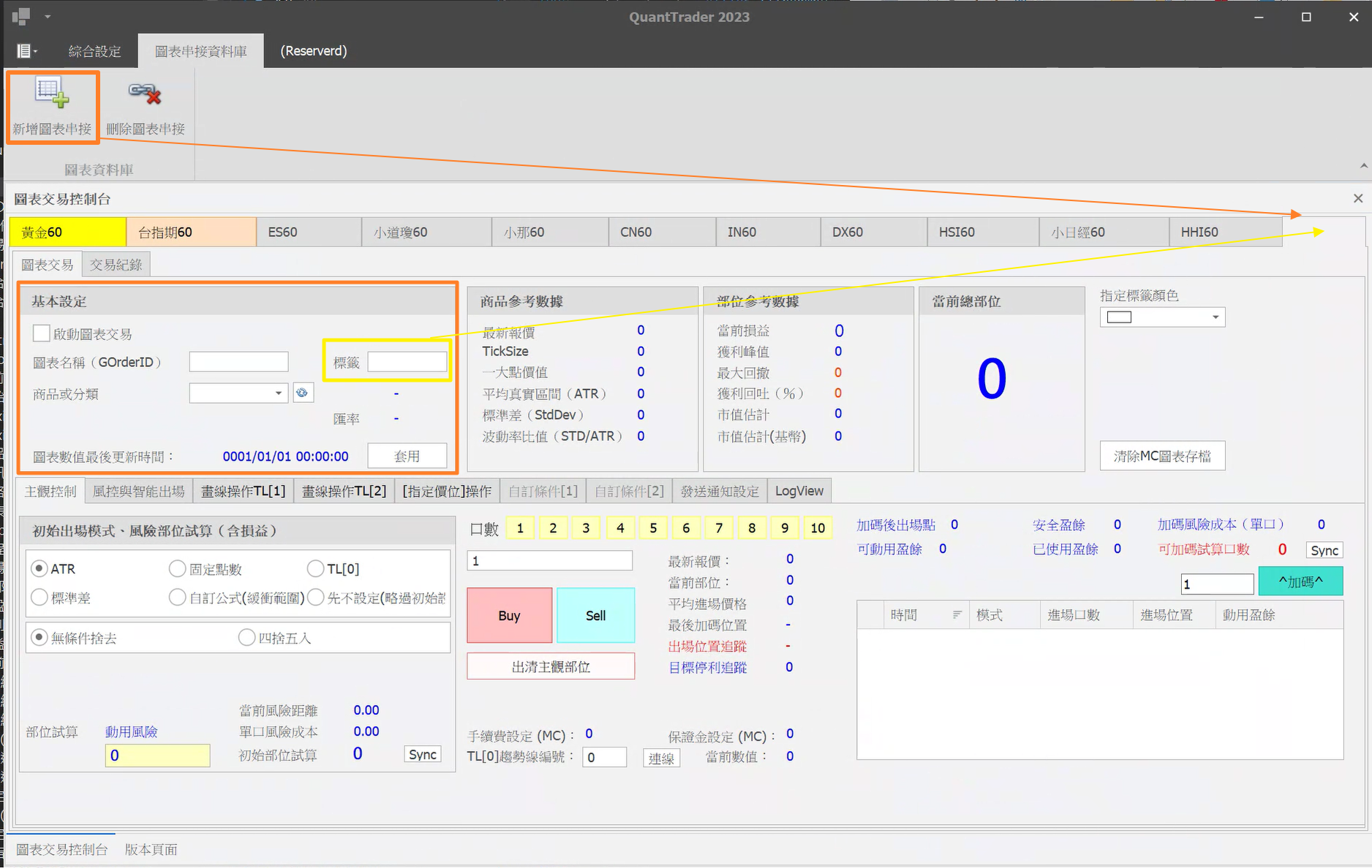Open the 畫線操作TL[1] tab
Viewport: 1372px width, 868px height.
tap(243, 491)
